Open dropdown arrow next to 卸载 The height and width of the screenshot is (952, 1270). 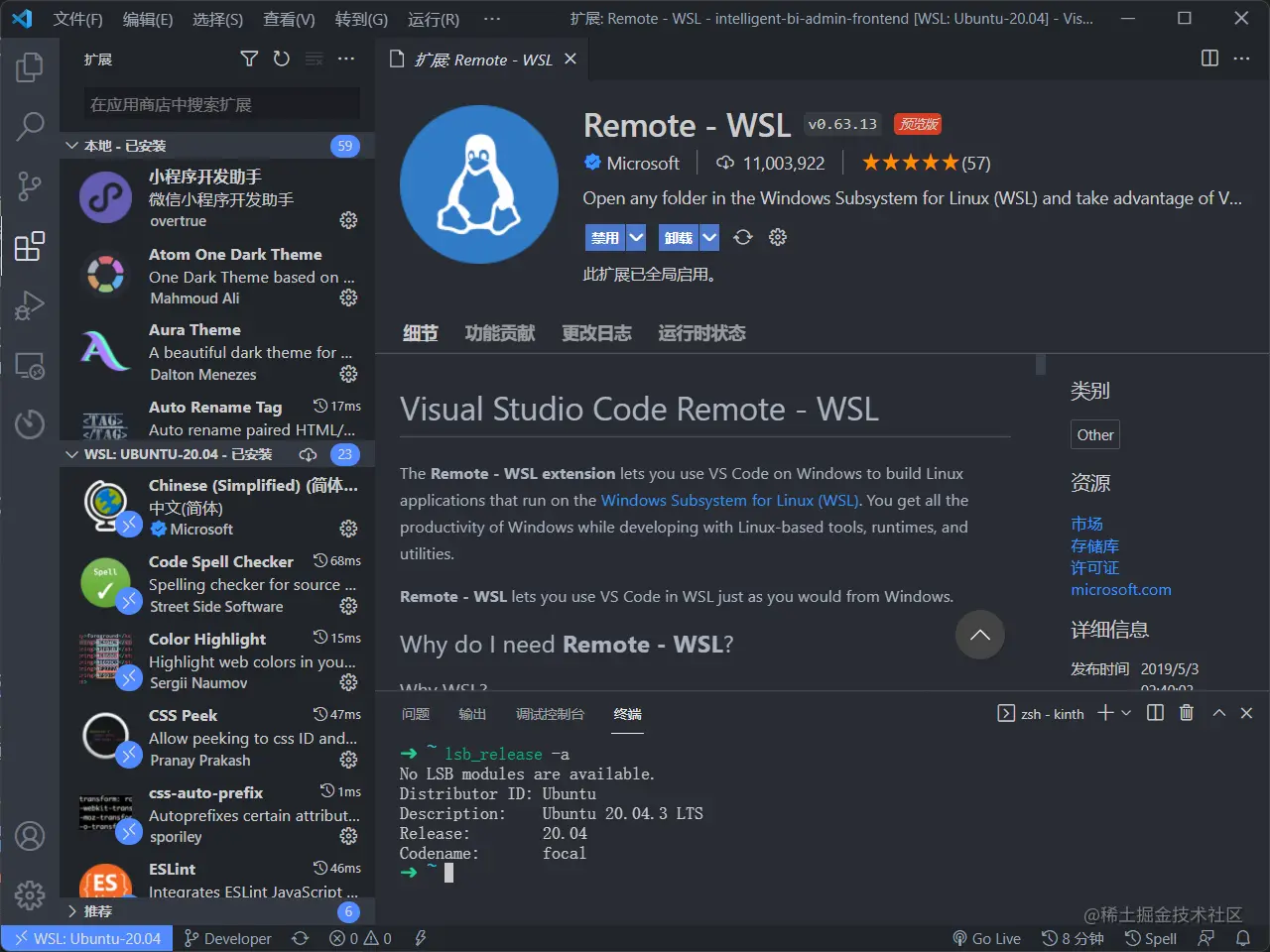point(709,237)
